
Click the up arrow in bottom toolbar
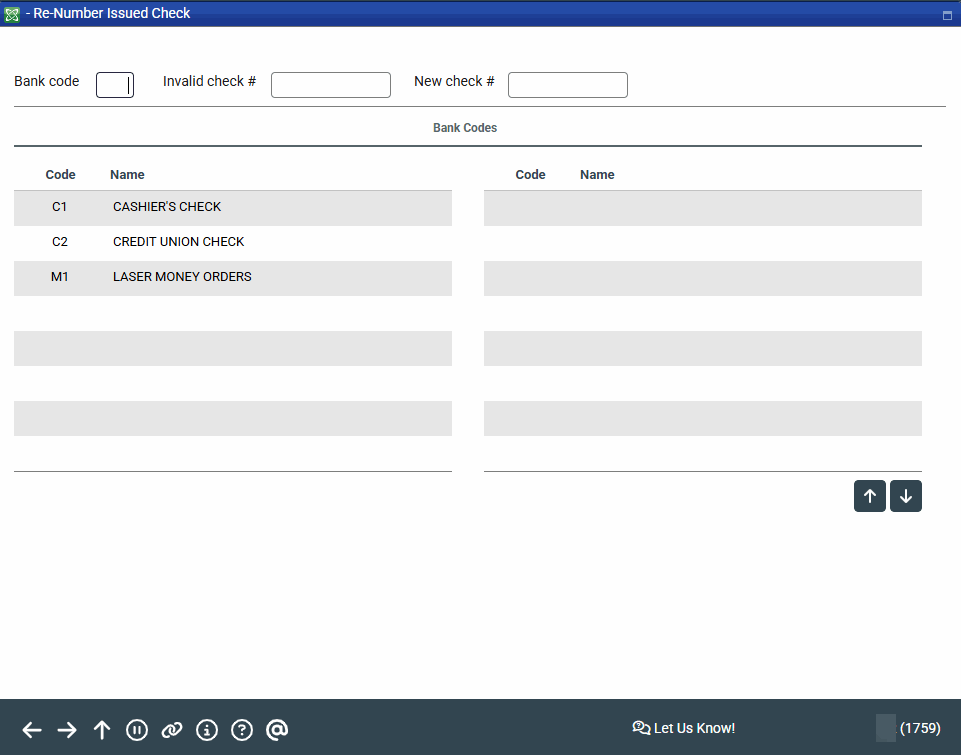click(x=102, y=730)
